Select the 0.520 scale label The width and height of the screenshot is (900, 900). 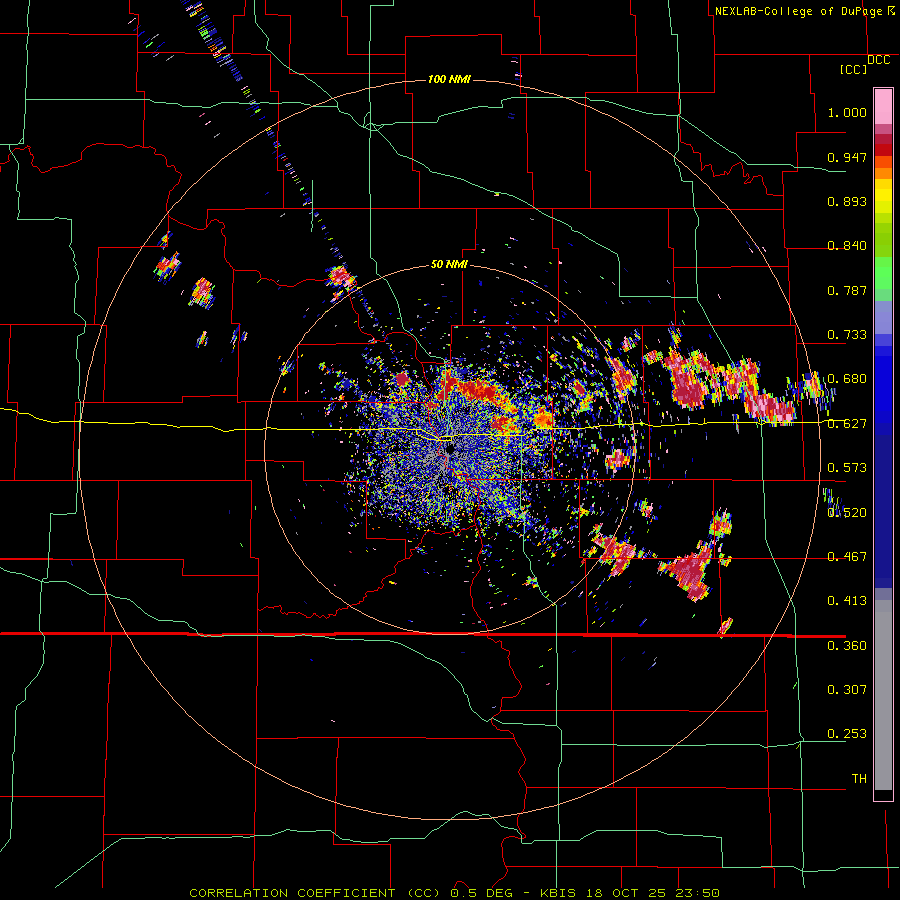point(847,513)
